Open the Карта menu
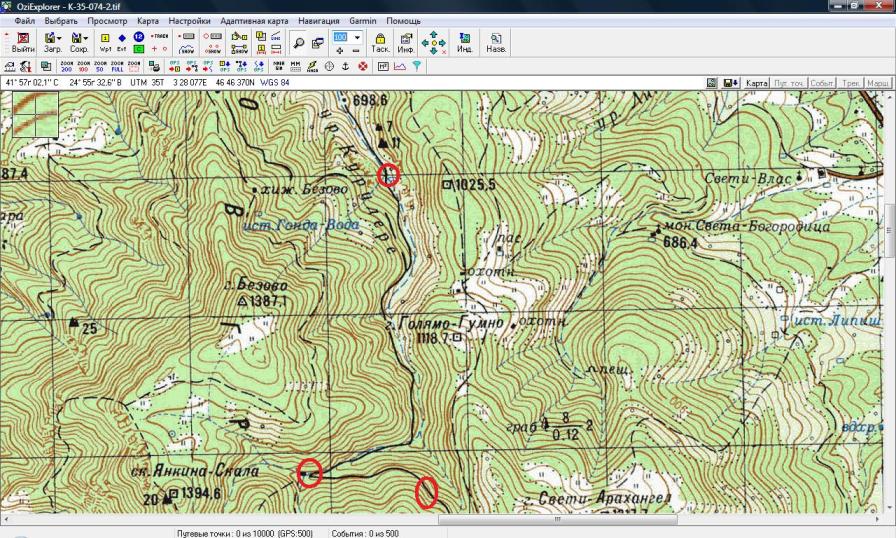Viewport: 896px width, 538px height. 148,20
